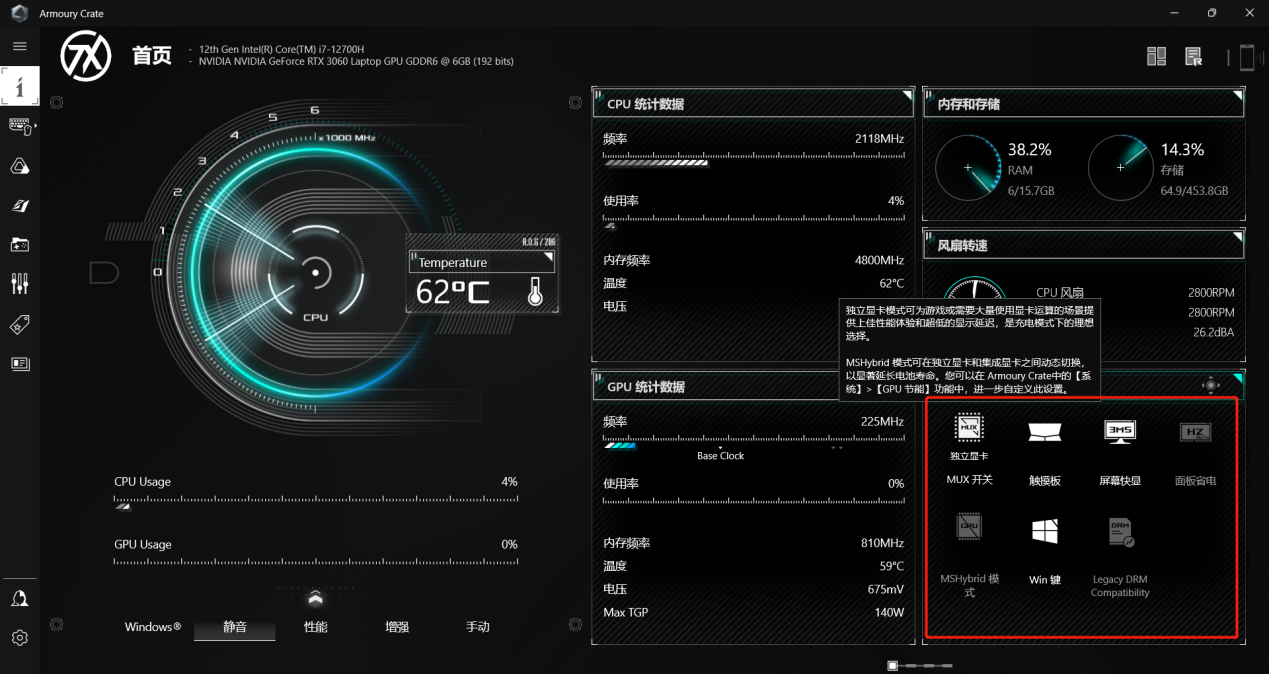
Task: Click the settings gear in sidebar
Action: point(20,637)
